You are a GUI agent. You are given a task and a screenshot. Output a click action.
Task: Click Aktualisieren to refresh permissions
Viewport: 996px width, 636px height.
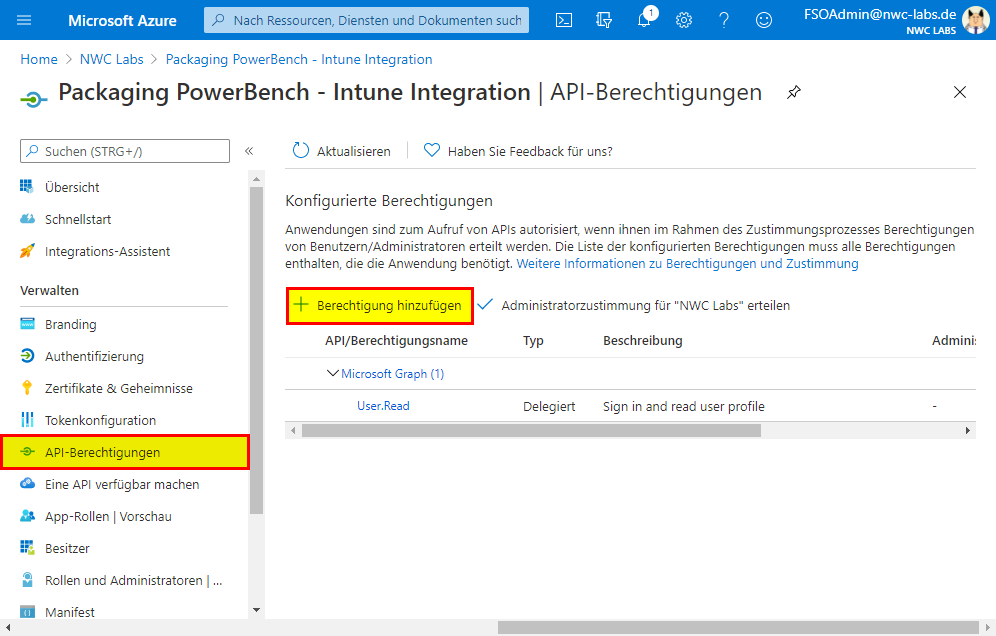341,151
